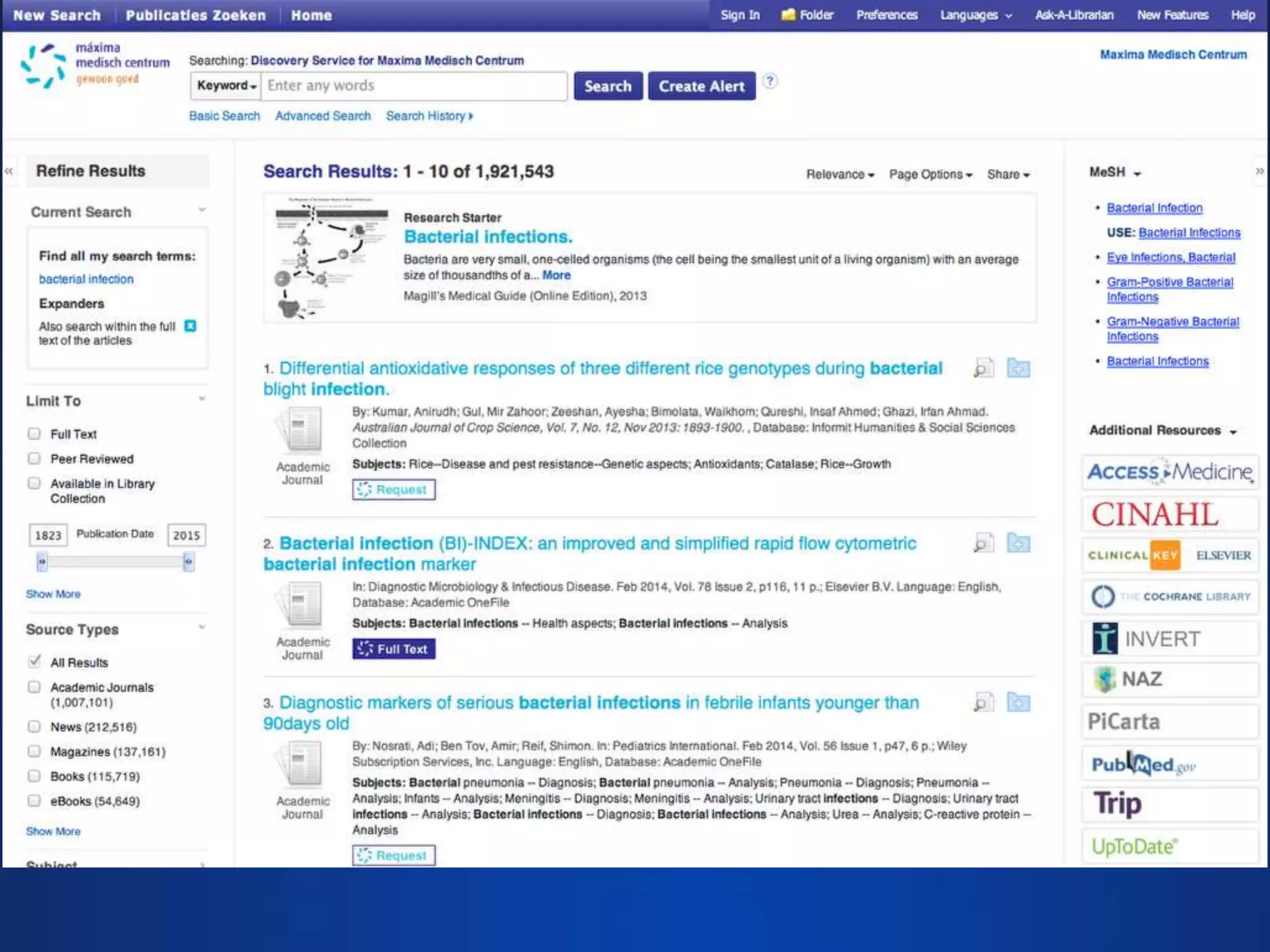Go to Publicaties Zoeken

click(x=195, y=15)
